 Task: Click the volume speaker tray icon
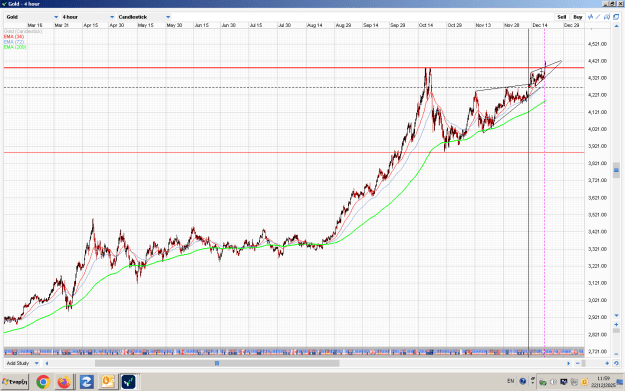click(553, 382)
